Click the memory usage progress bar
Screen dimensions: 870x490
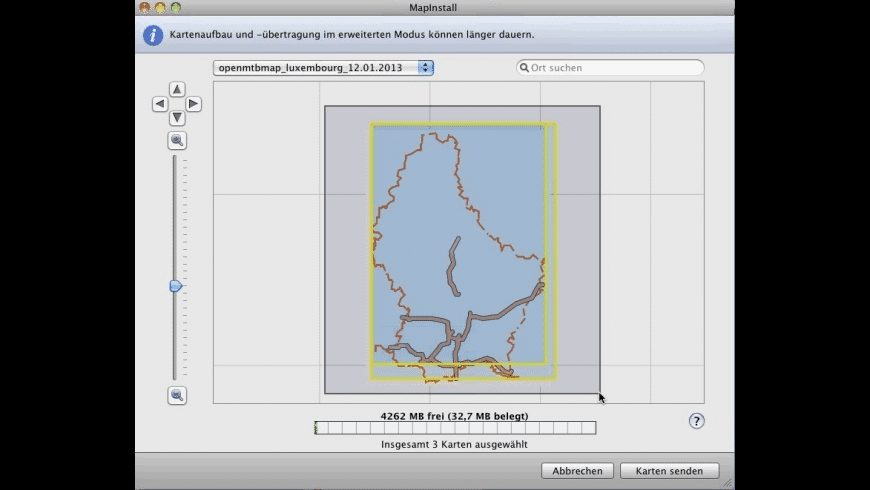455,428
